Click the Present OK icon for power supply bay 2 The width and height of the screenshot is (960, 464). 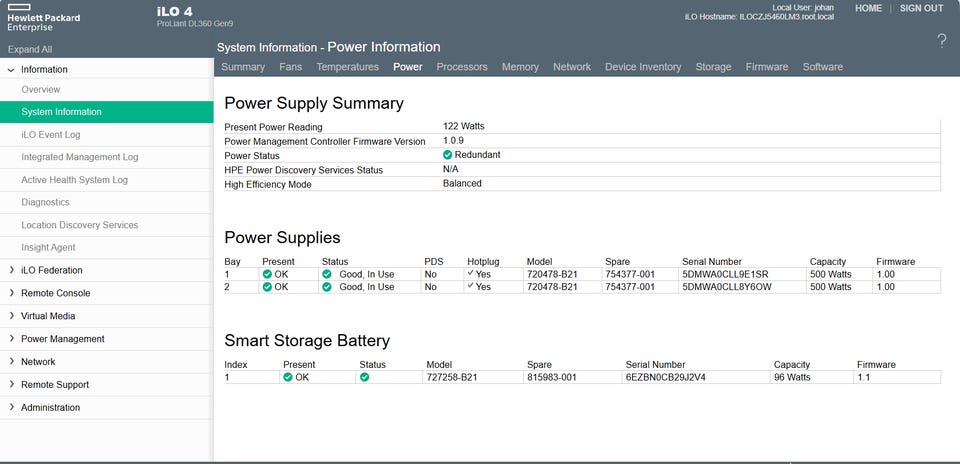(267, 286)
